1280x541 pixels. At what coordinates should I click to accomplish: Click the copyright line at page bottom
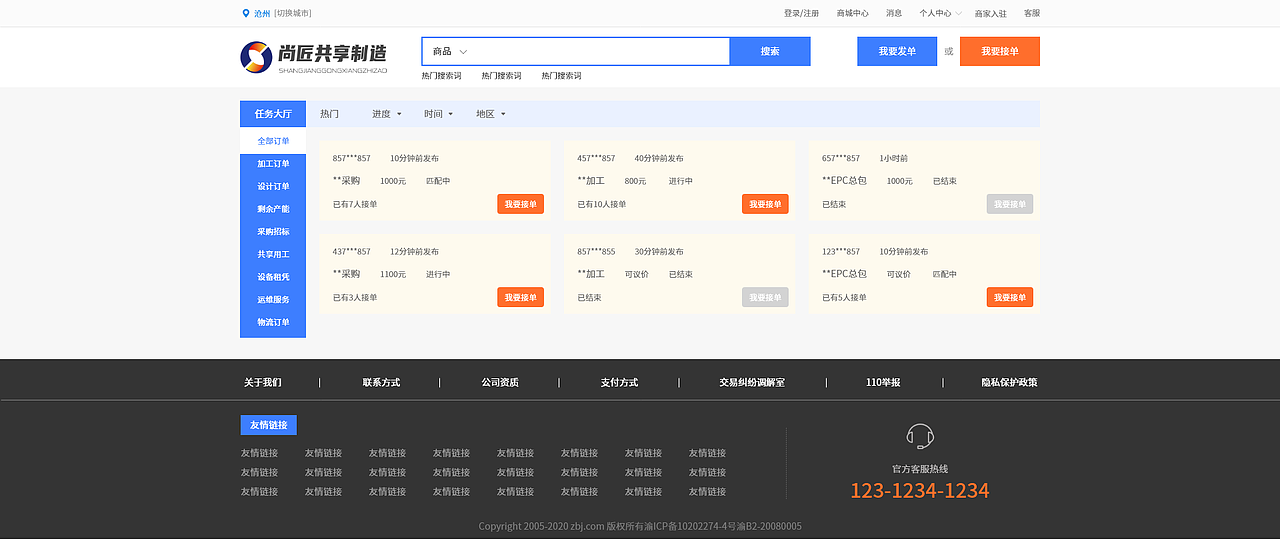pos(640,527)
